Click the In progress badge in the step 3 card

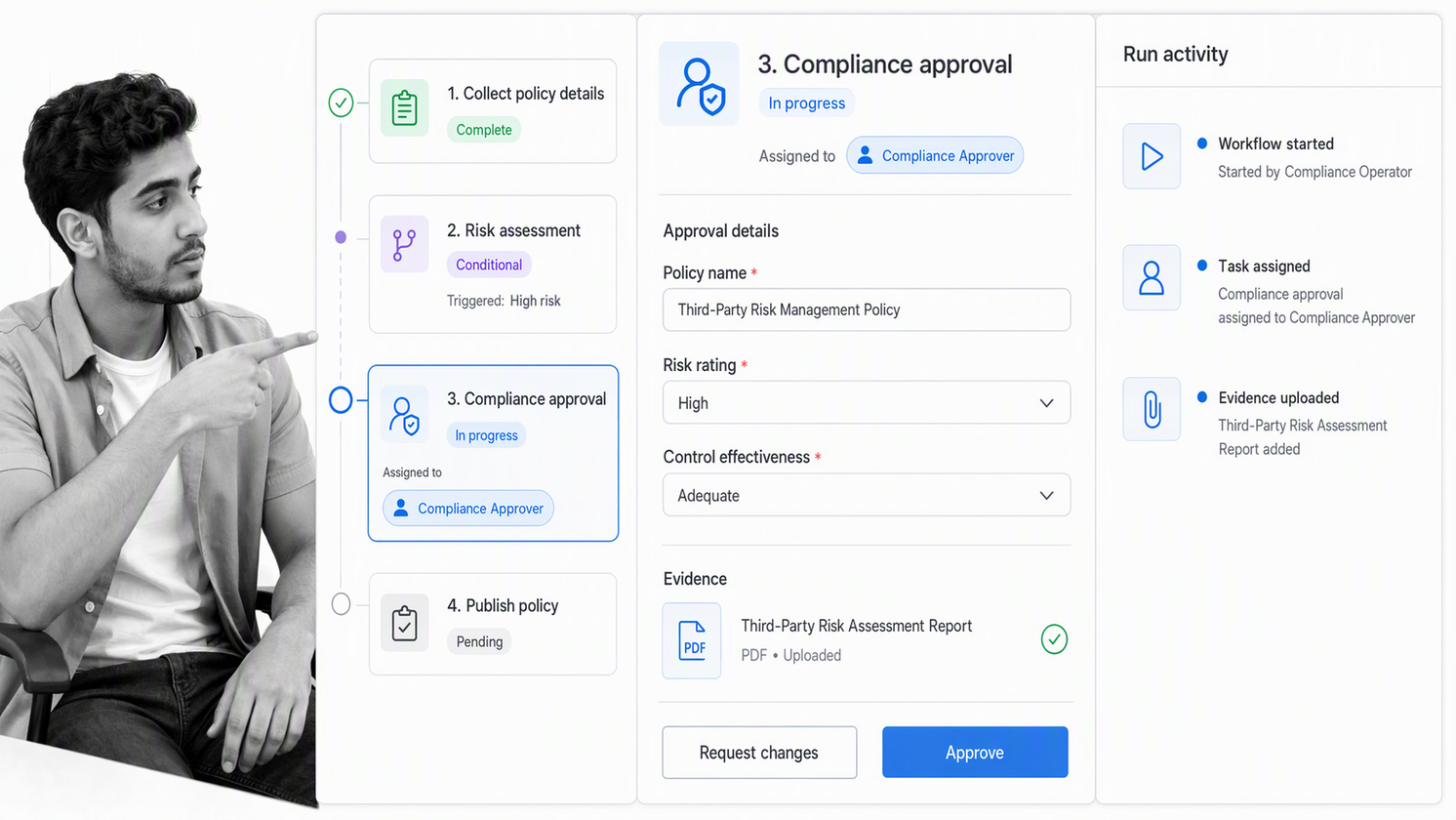point(486,435)
